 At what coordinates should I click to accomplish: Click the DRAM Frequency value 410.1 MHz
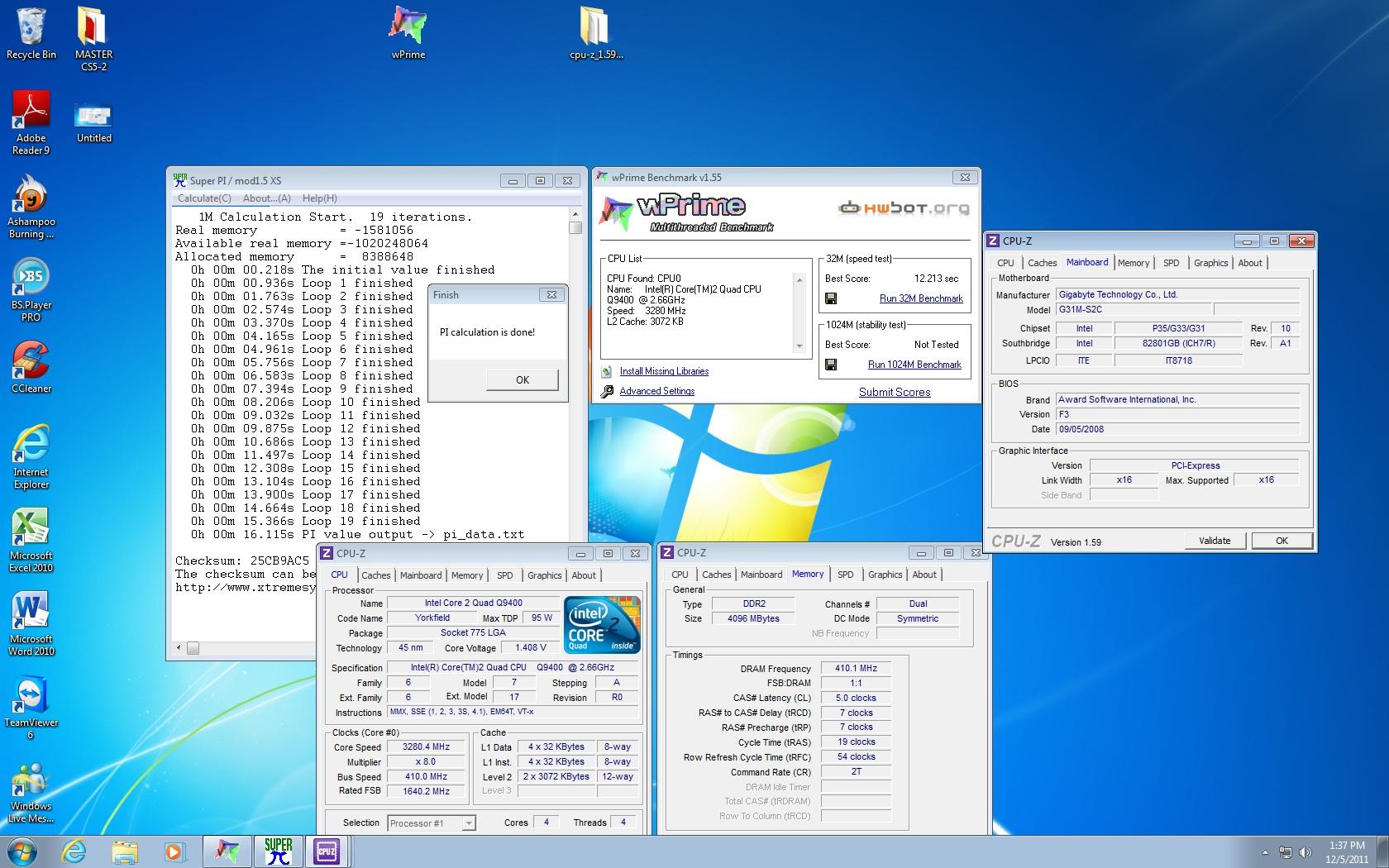[x=856, y=668]
